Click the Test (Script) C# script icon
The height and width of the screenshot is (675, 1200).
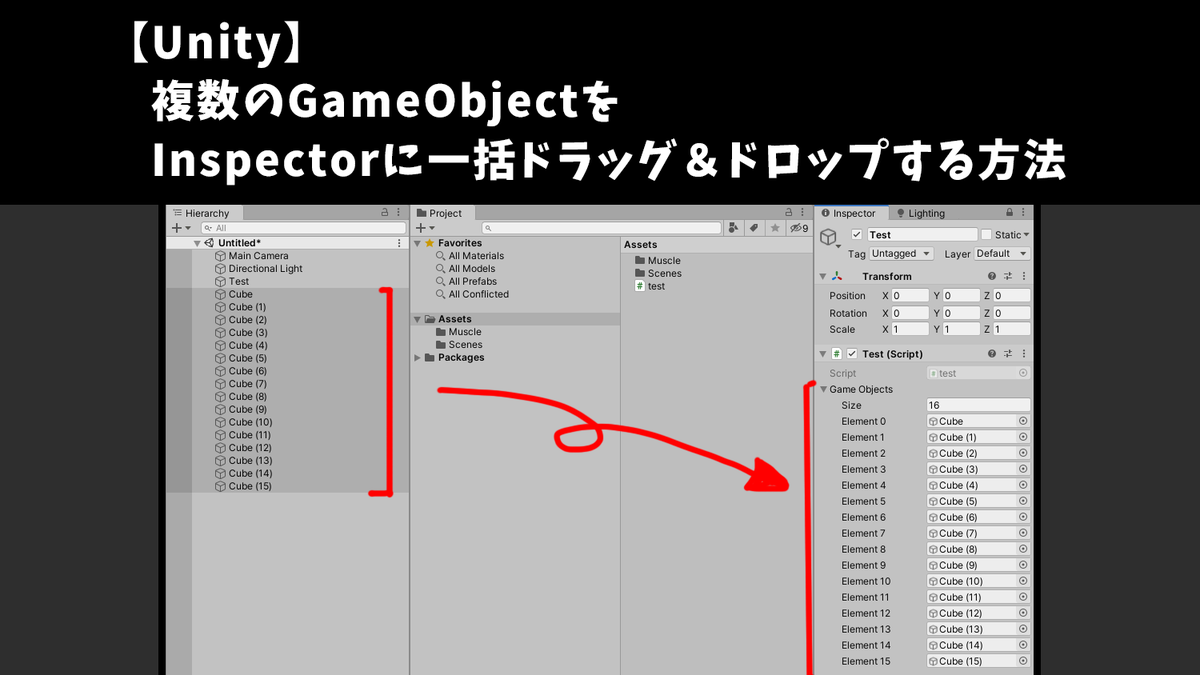click(836, 352)
